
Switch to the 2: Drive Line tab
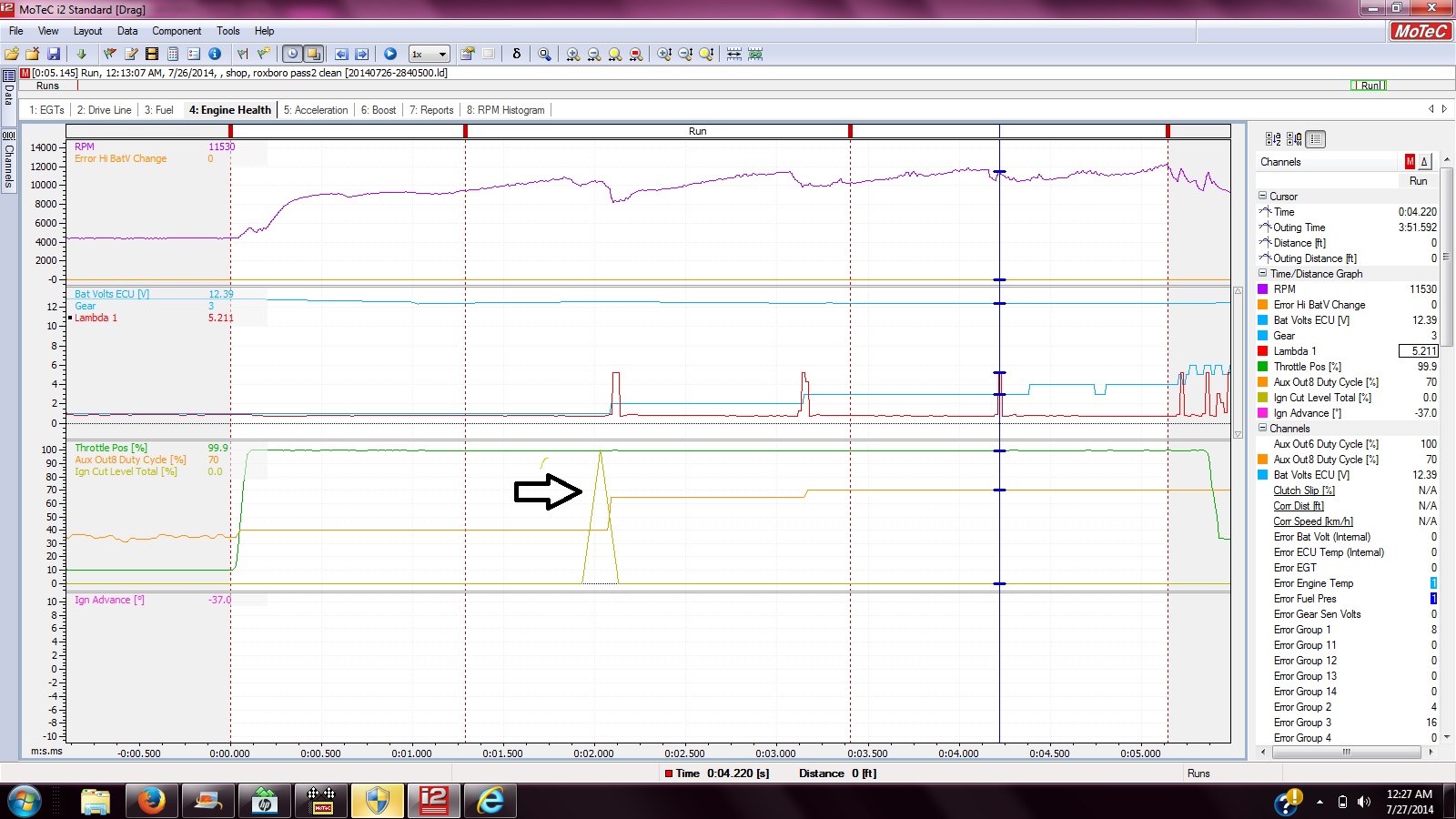coord(104,110)
